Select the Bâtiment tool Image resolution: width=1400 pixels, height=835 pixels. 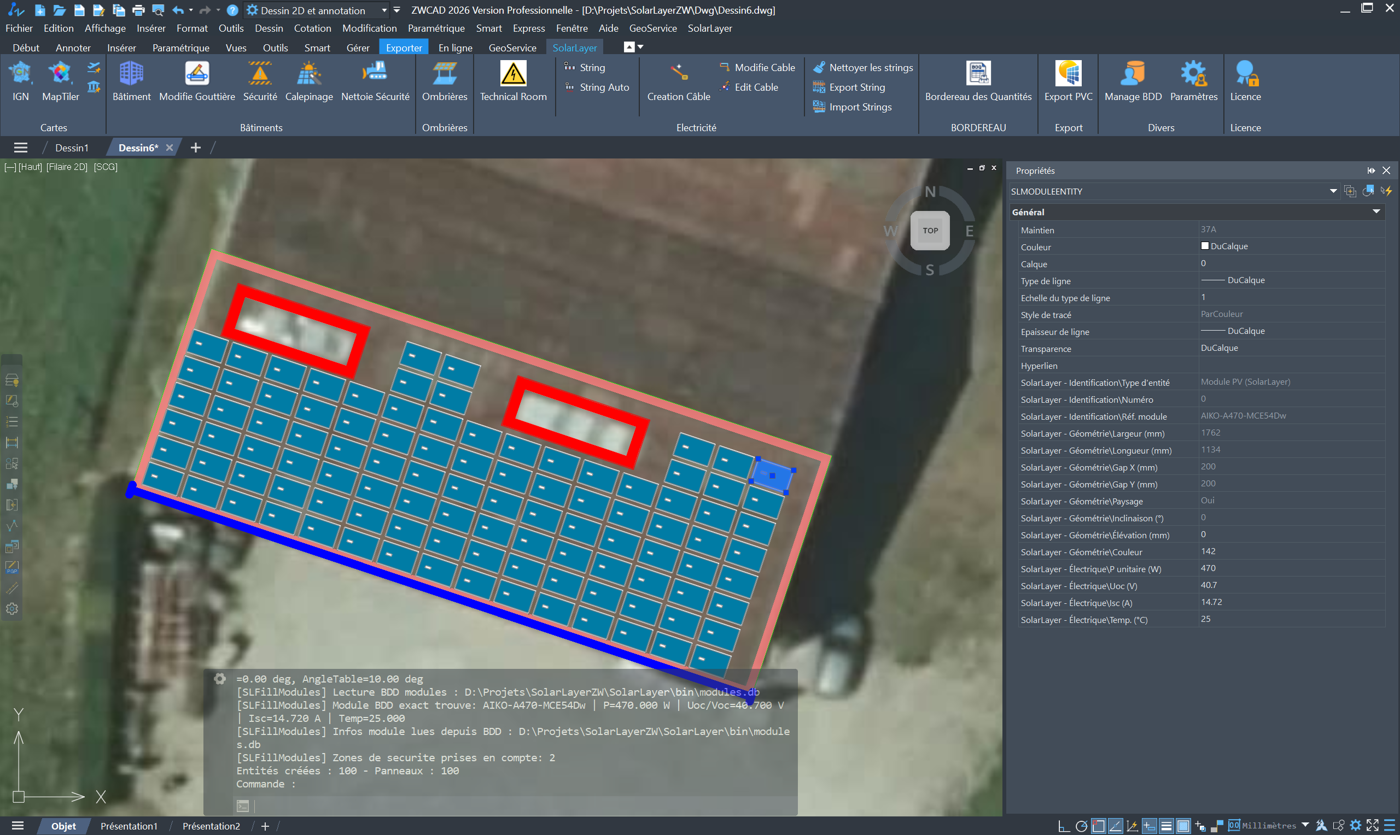(131, 80)
